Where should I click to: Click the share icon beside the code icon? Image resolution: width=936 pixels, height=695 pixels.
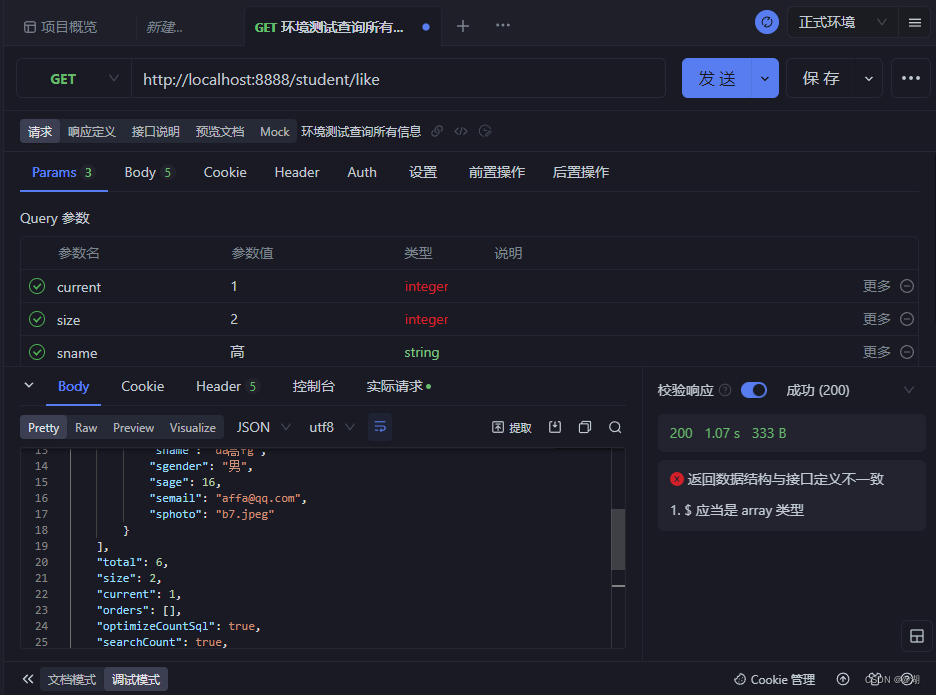point(485,131)
